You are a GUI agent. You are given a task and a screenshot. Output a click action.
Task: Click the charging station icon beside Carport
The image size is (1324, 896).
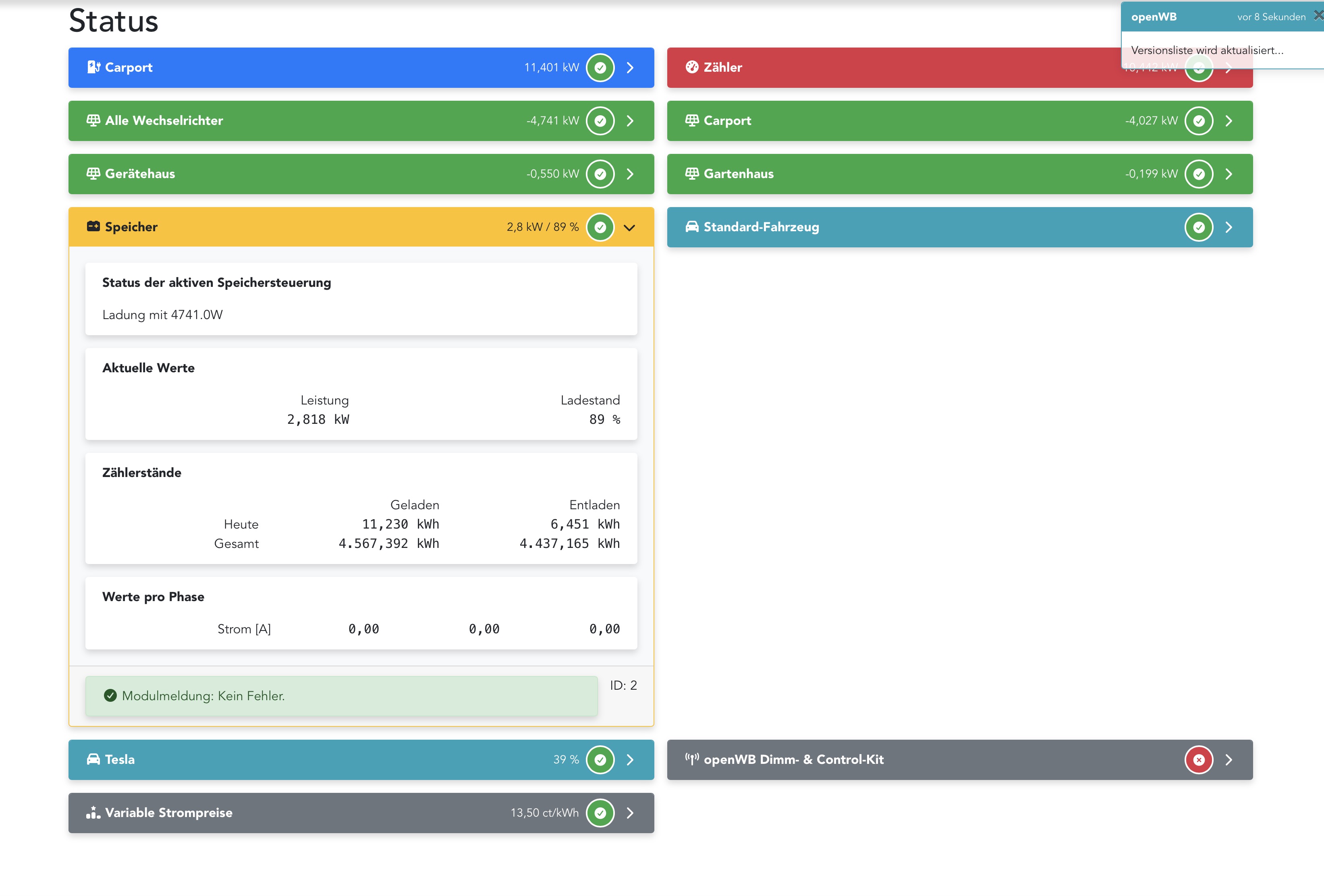coord(93,67)
